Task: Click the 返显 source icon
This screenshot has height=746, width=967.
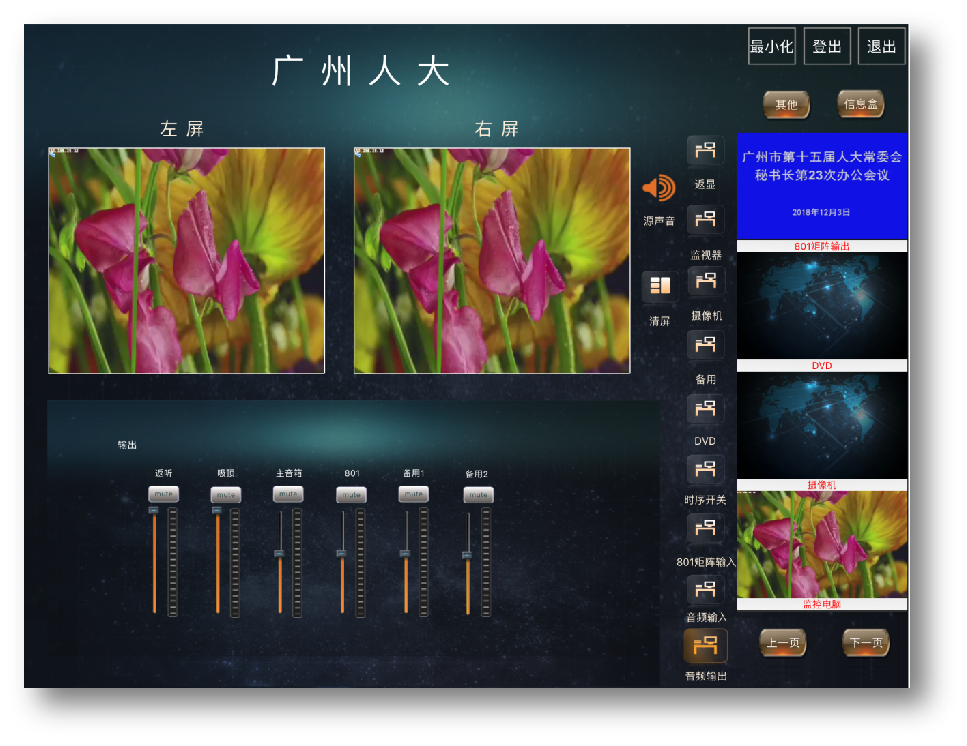Action: (705, 152)
